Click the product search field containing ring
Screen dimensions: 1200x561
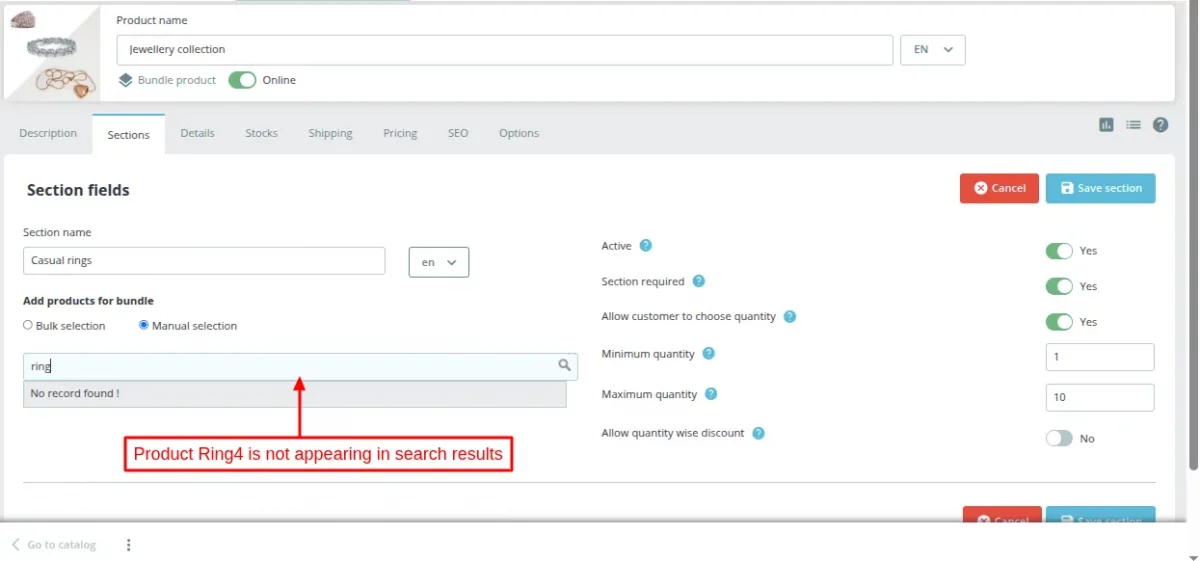click(x=300, y=366)
